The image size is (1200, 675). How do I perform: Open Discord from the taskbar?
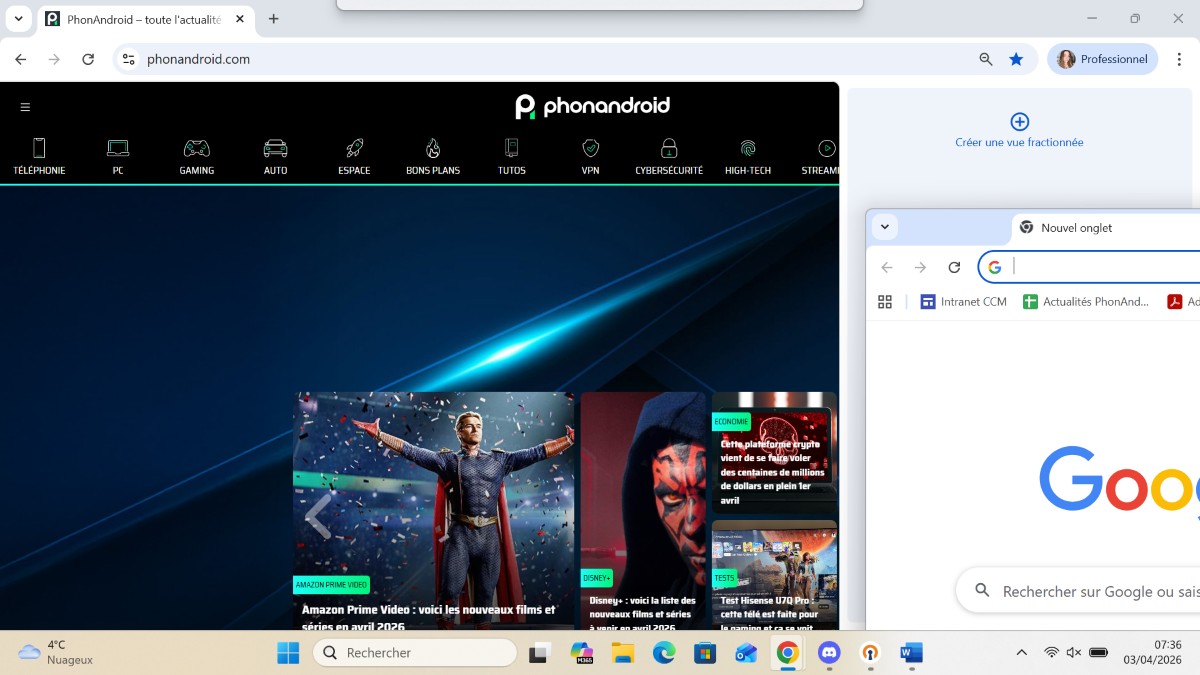(x=829, y=653)
